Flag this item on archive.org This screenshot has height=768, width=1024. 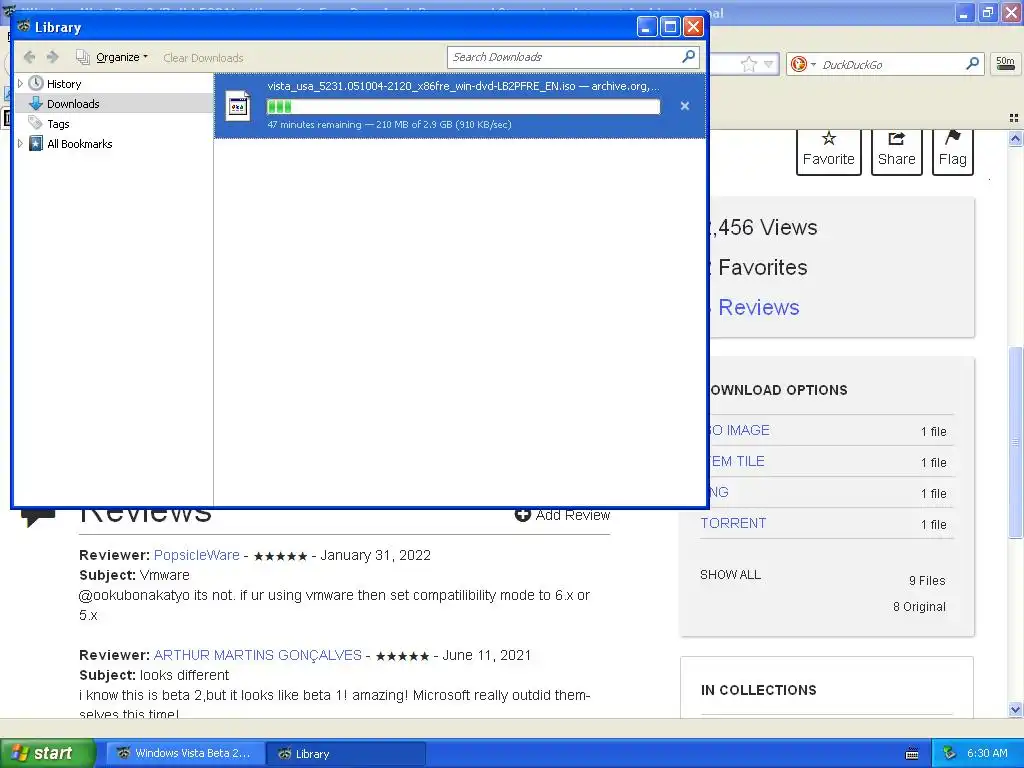click(x=953, y=151)
